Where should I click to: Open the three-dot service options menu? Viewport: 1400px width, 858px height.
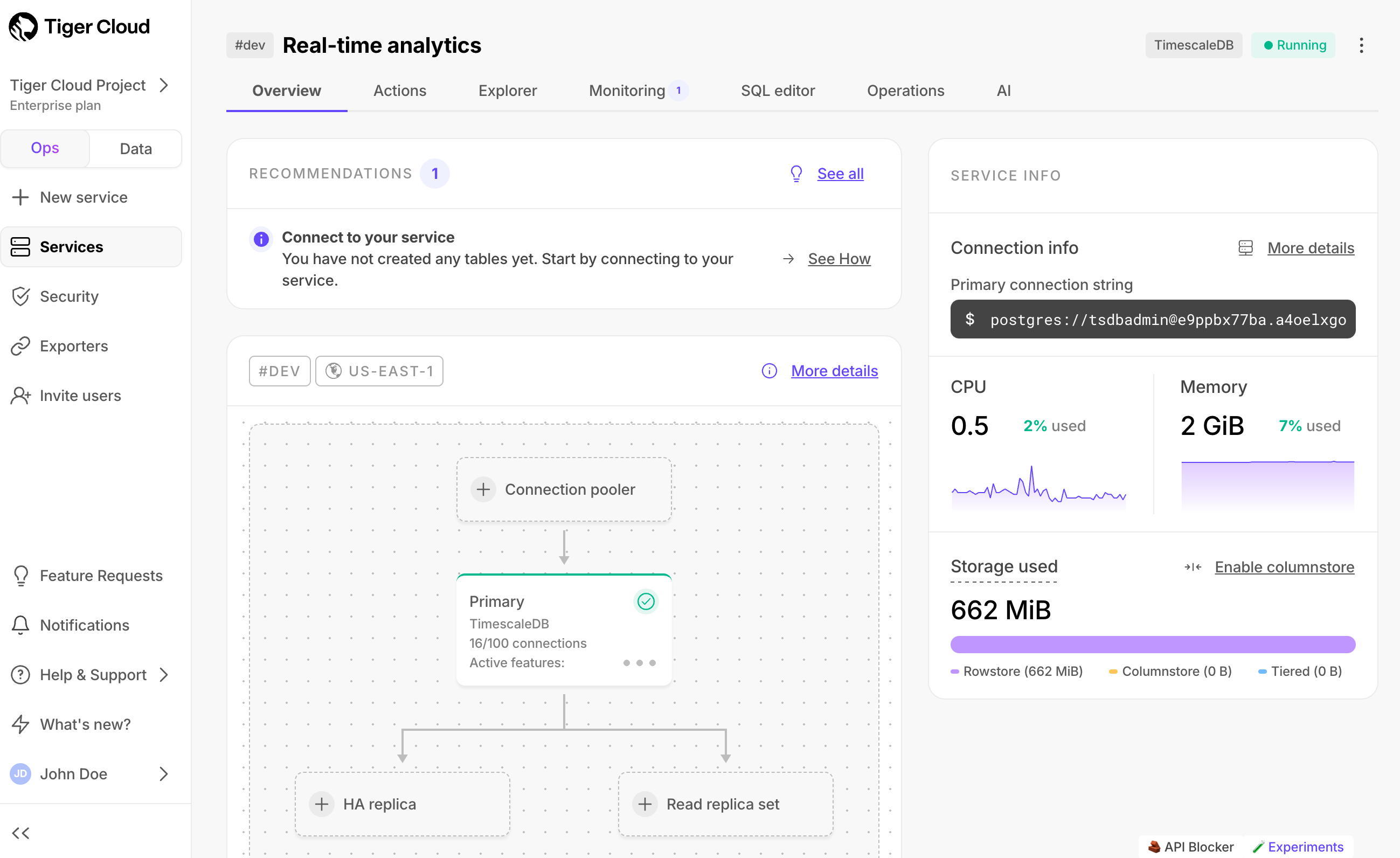[1361, 45]
